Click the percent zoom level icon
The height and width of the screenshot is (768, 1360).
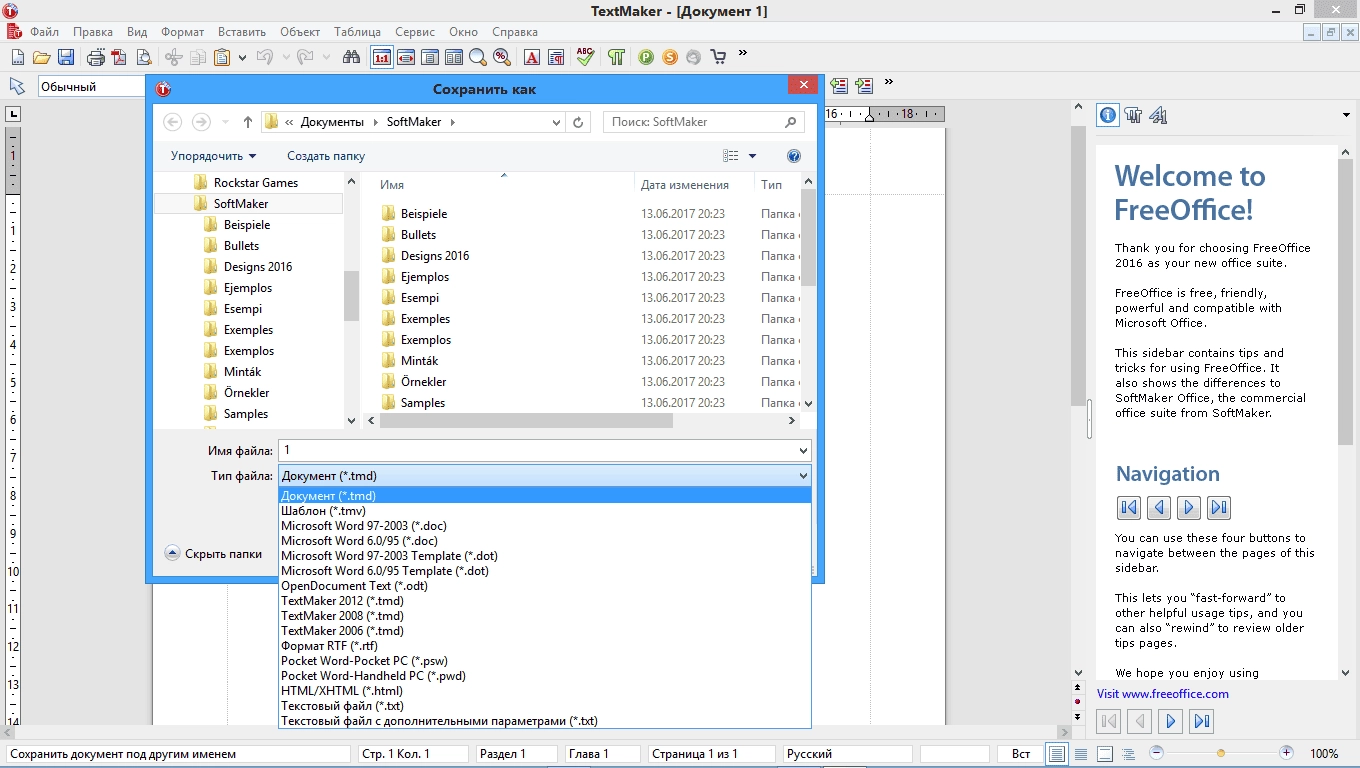tap(502, 57)
